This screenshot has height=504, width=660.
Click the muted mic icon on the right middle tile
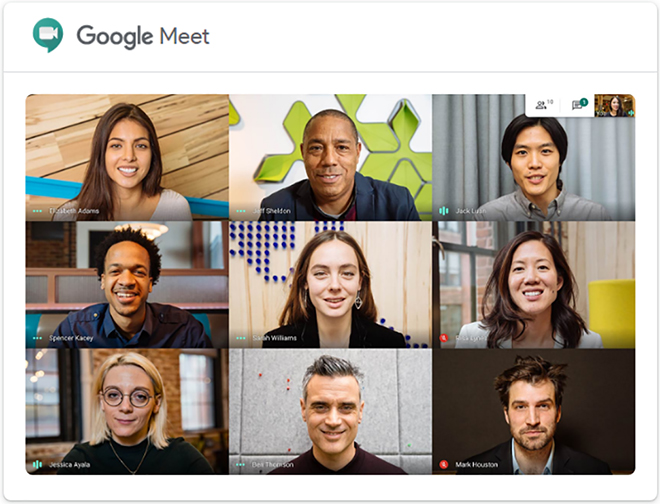pyautogui.click(x=444, y=338)
